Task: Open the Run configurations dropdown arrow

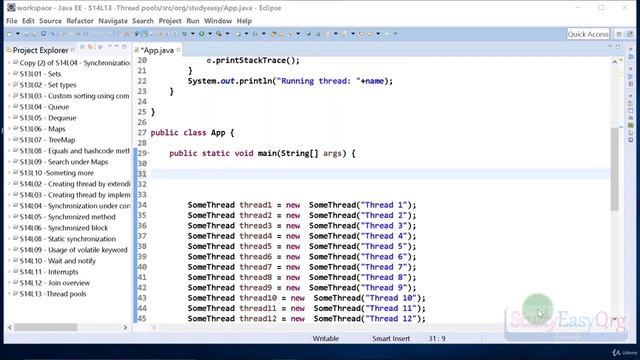Action: tap(210, 34)
